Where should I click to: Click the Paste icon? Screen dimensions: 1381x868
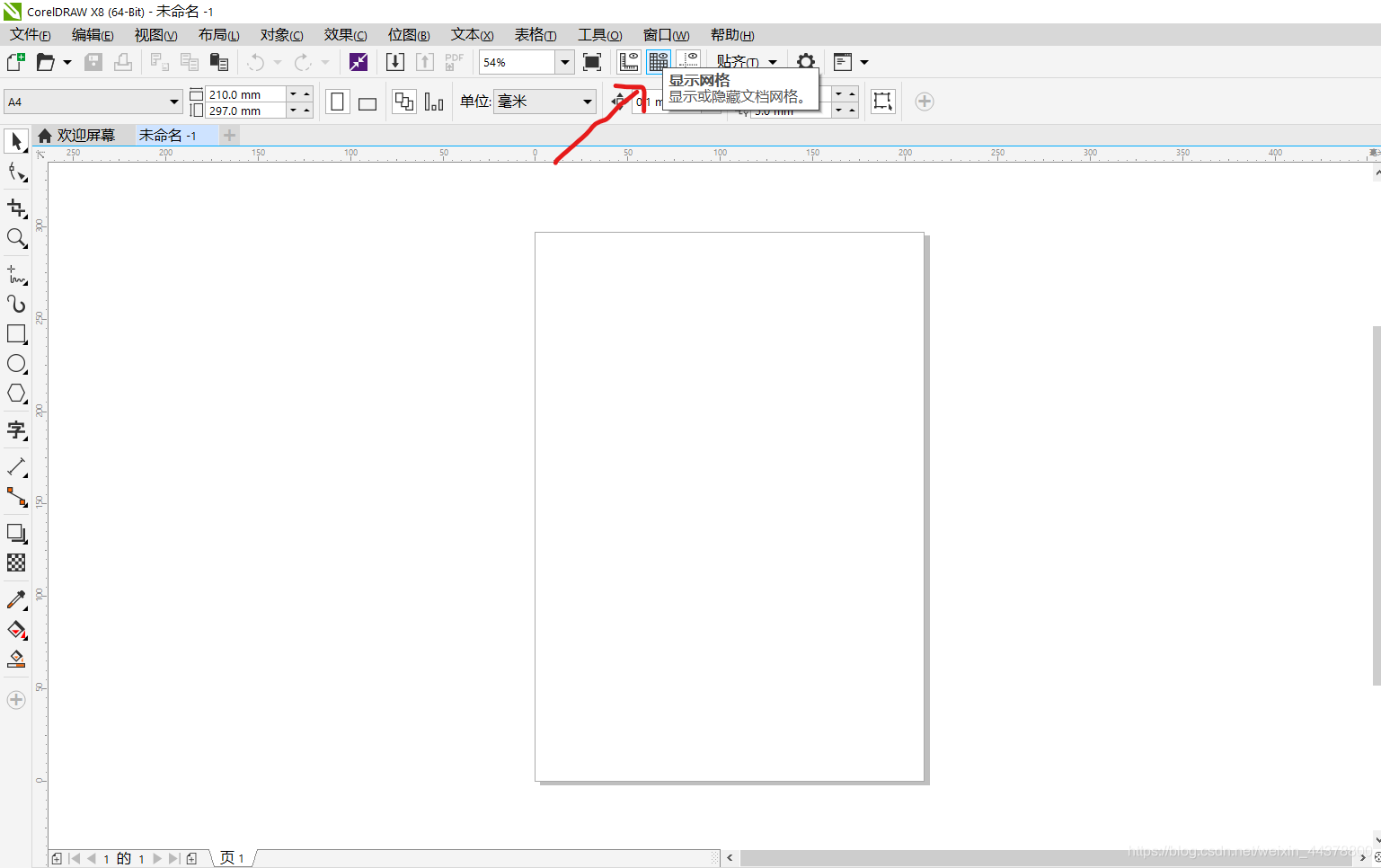pyautogui.click(x=218, y=62)
